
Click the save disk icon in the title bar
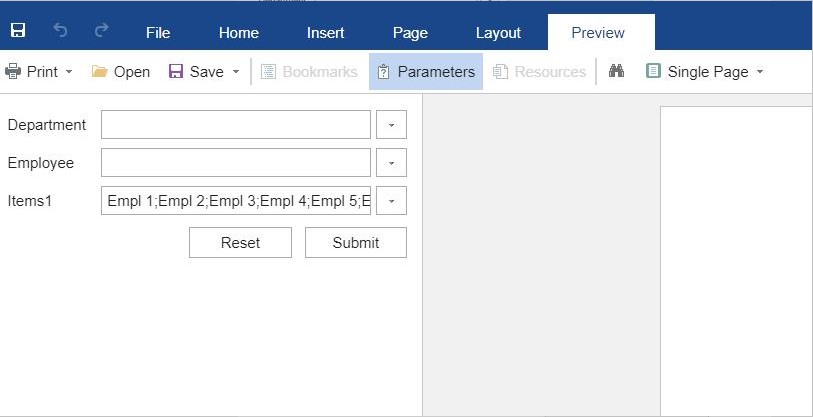(18, 31)
